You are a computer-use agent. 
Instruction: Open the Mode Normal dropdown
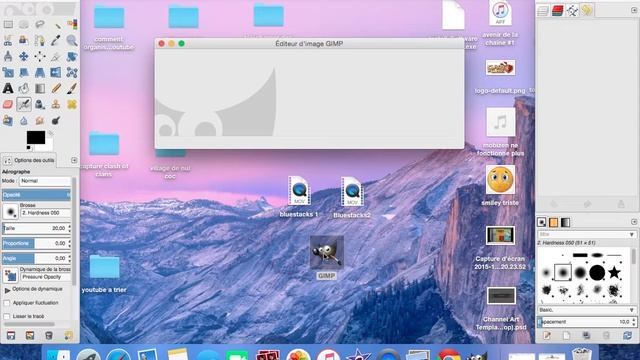click(x=45, y=181)
